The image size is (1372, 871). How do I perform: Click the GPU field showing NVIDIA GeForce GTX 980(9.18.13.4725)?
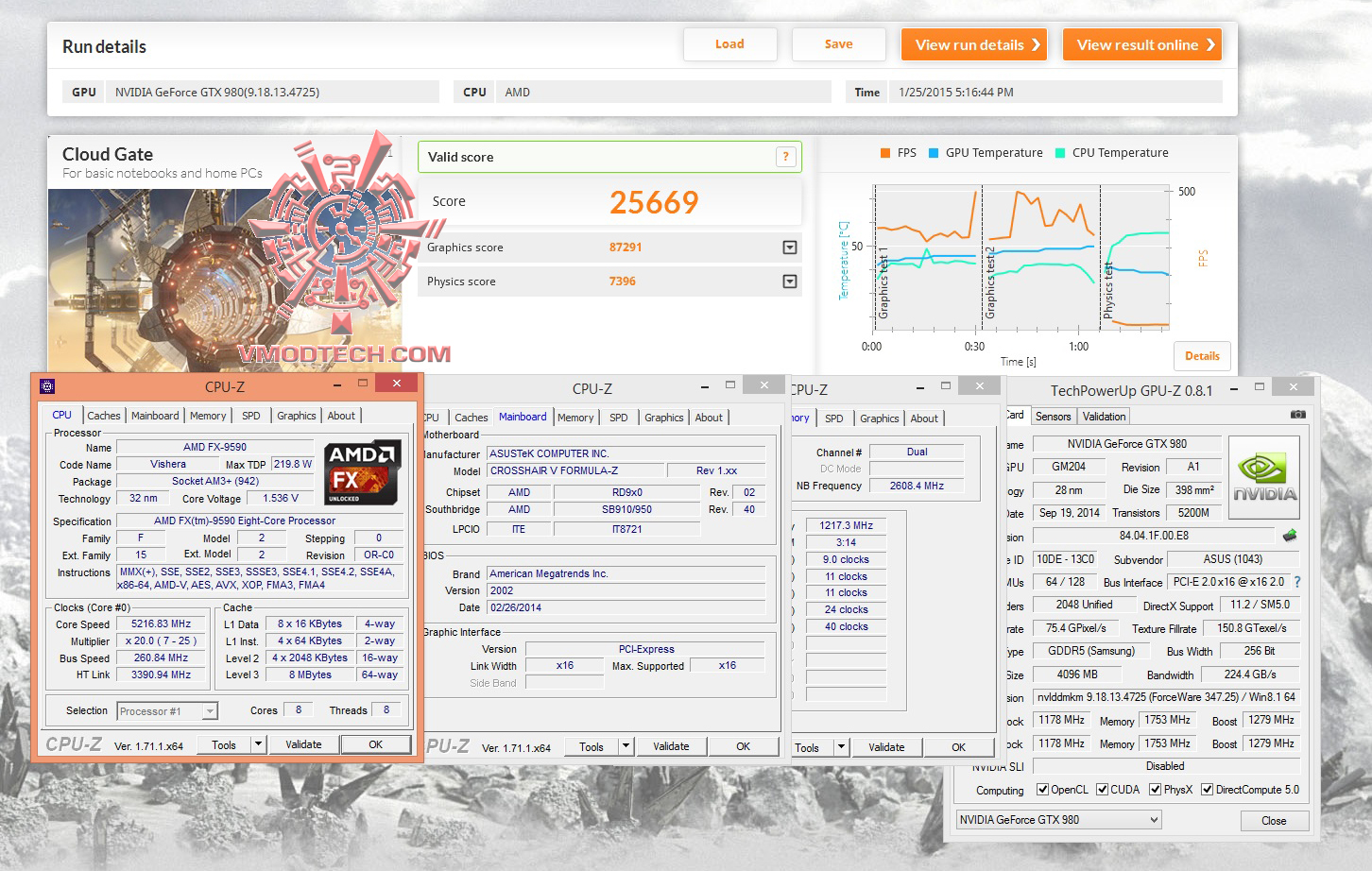coord(273,93)
